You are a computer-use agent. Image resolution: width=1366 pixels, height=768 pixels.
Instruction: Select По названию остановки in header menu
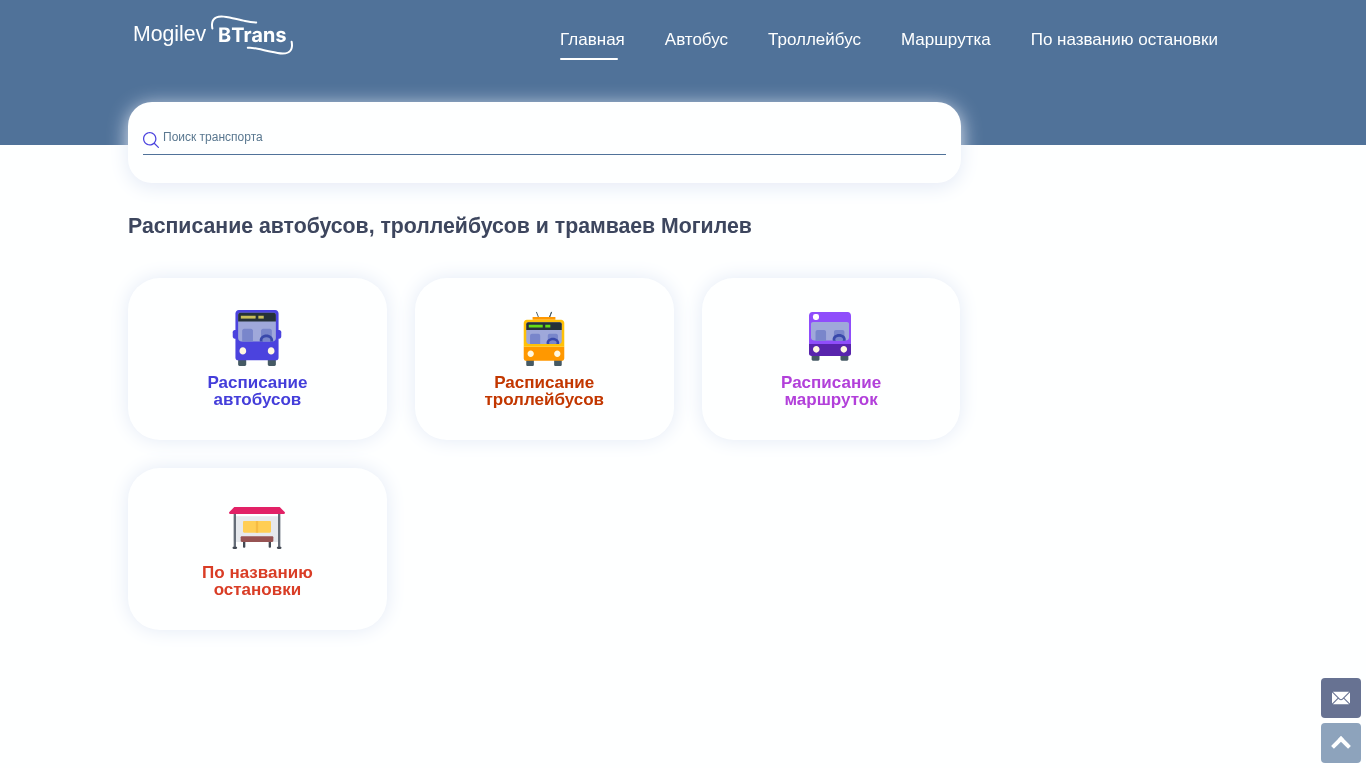coord(1124,40)
